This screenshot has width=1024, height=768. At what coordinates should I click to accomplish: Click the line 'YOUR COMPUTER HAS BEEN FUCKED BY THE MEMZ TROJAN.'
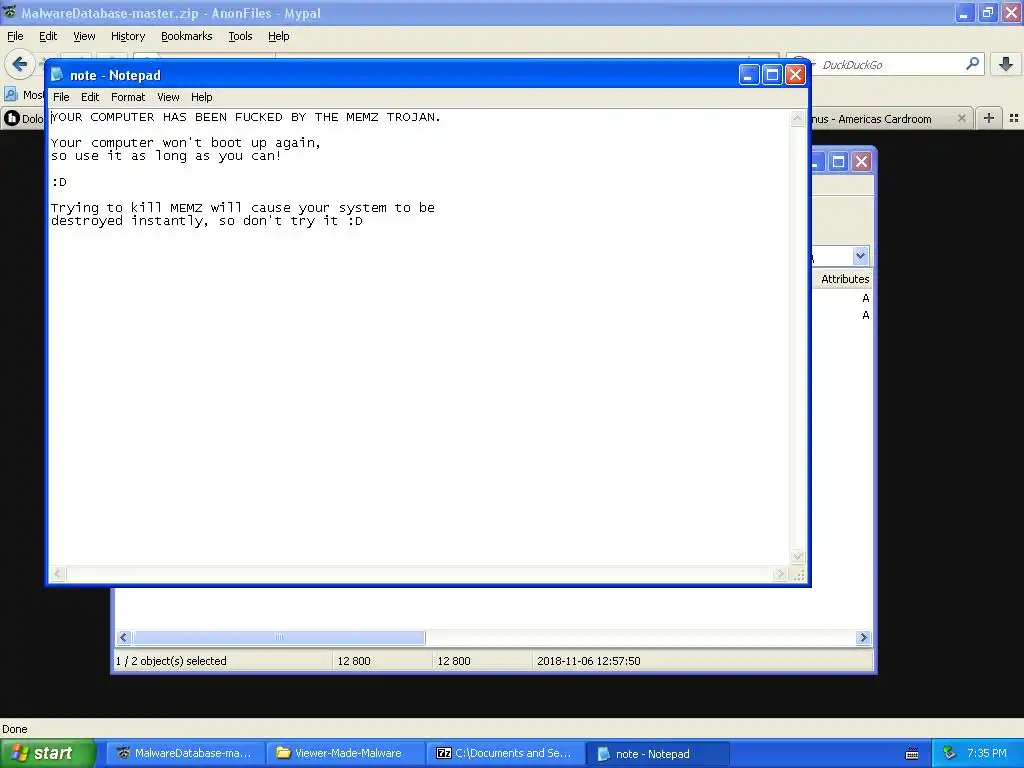coord(246,117)
